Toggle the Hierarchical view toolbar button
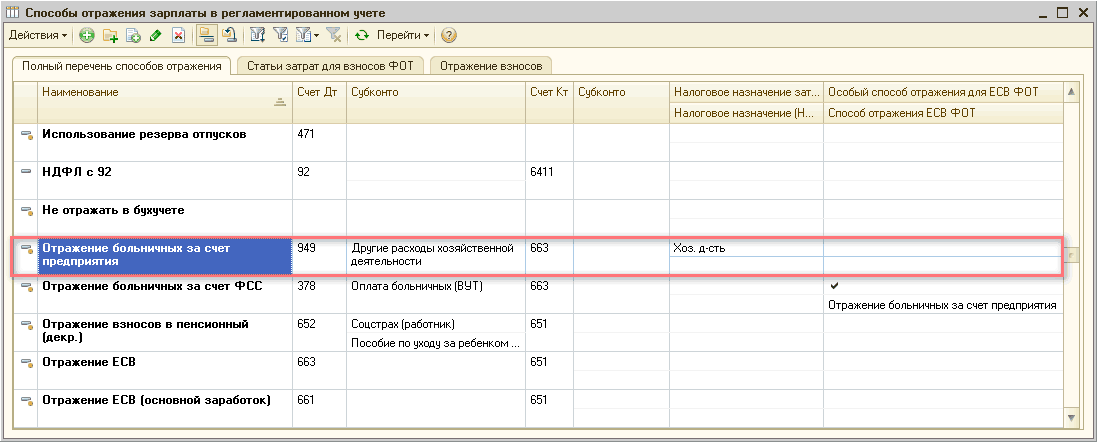This screenshot has height=442, width=1097. click(206, 35)
